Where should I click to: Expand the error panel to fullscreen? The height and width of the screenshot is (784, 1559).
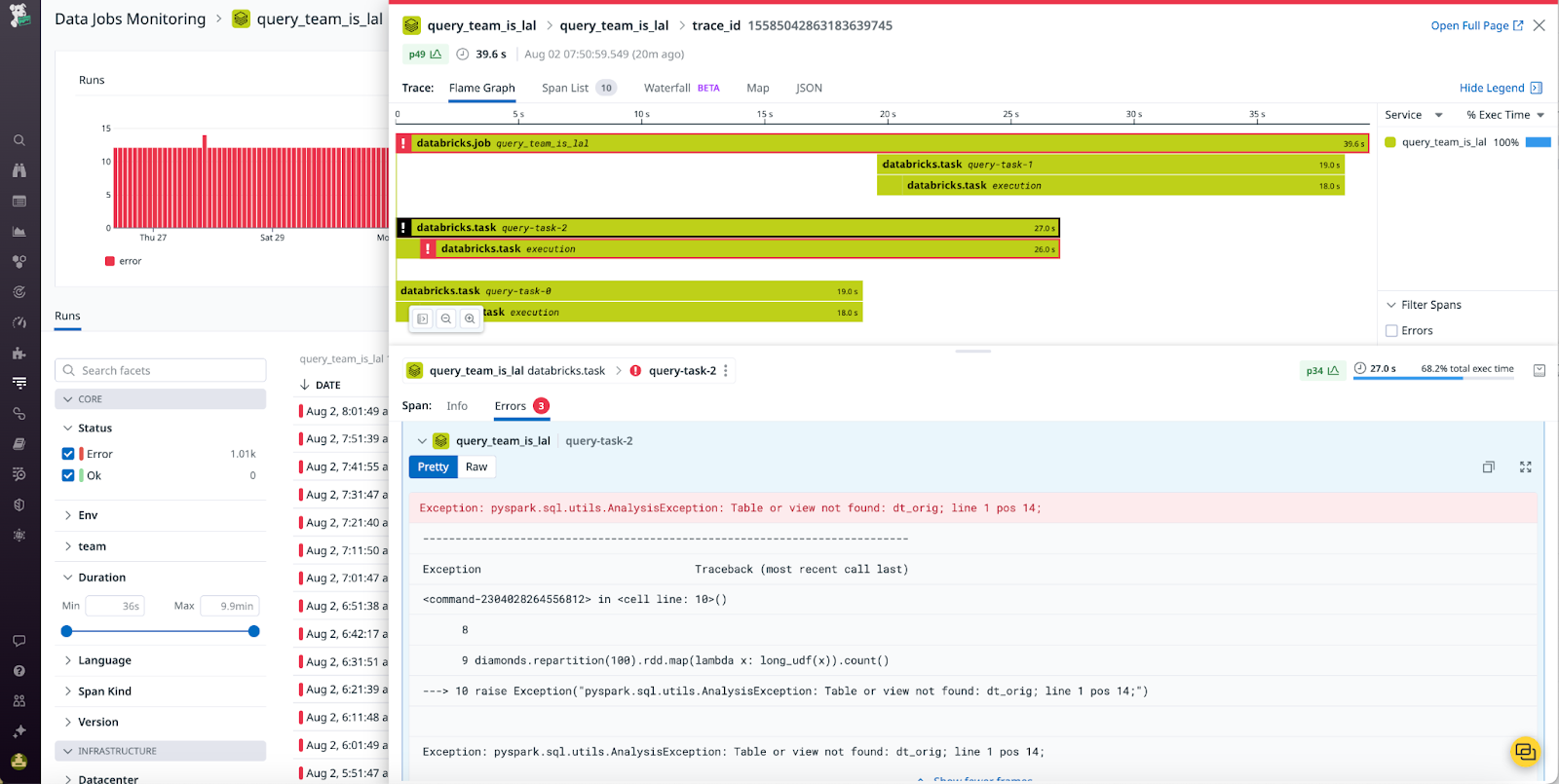[x=1525, y=467]
